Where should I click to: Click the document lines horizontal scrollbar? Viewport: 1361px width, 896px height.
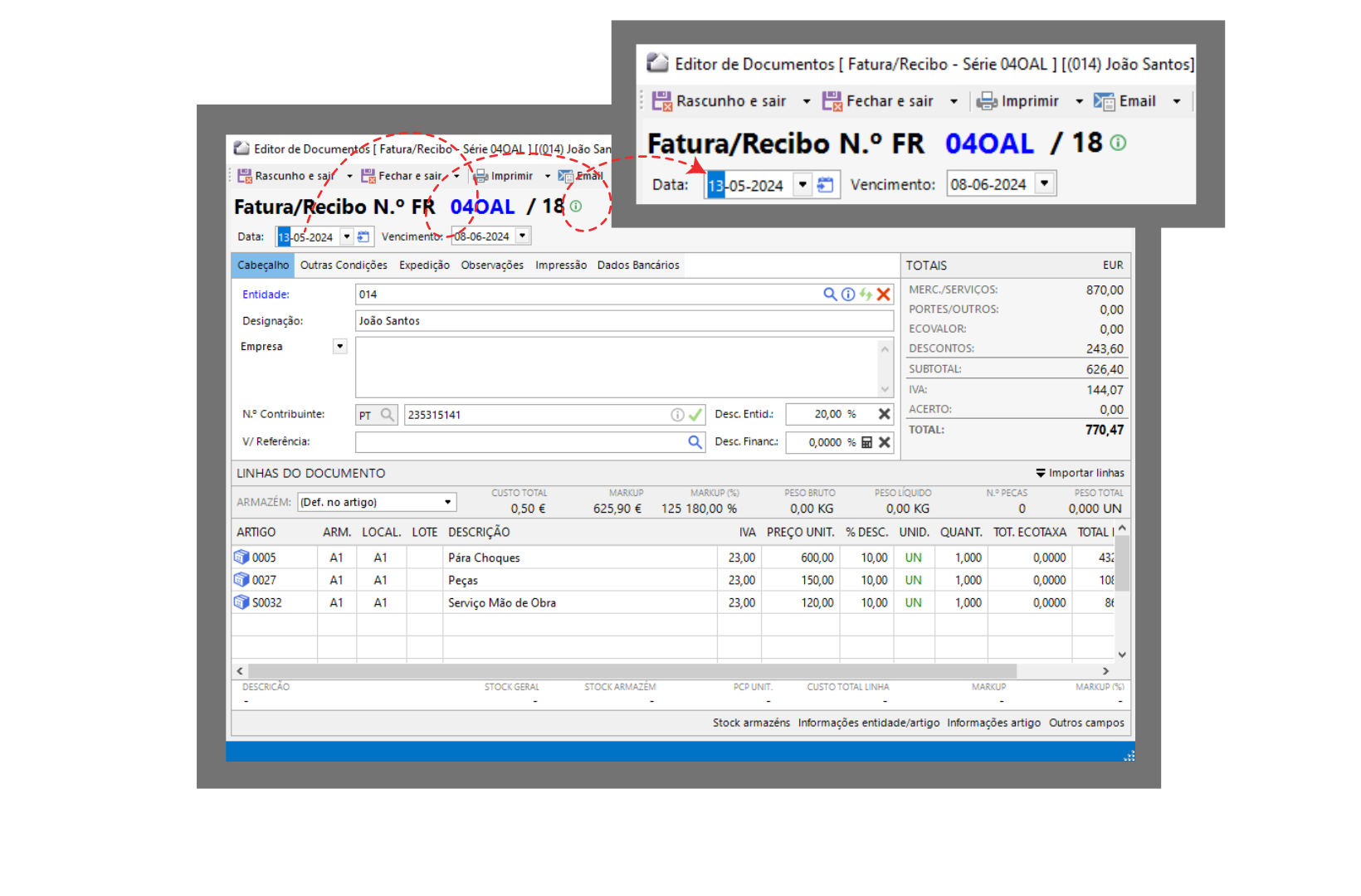(x=631, y=670)
